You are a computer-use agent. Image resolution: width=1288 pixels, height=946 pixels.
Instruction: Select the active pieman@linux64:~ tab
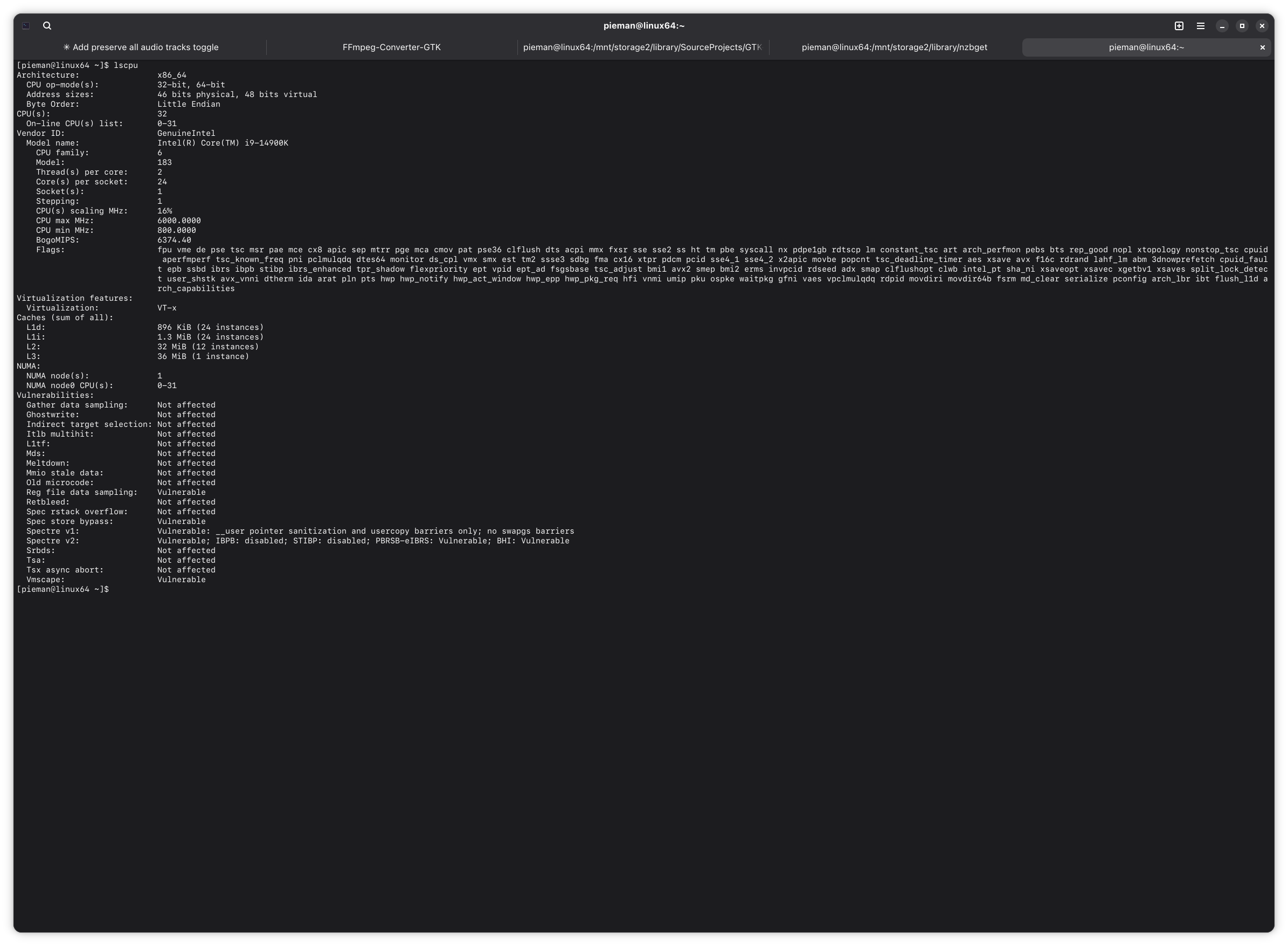click(x=1146, y=47)
